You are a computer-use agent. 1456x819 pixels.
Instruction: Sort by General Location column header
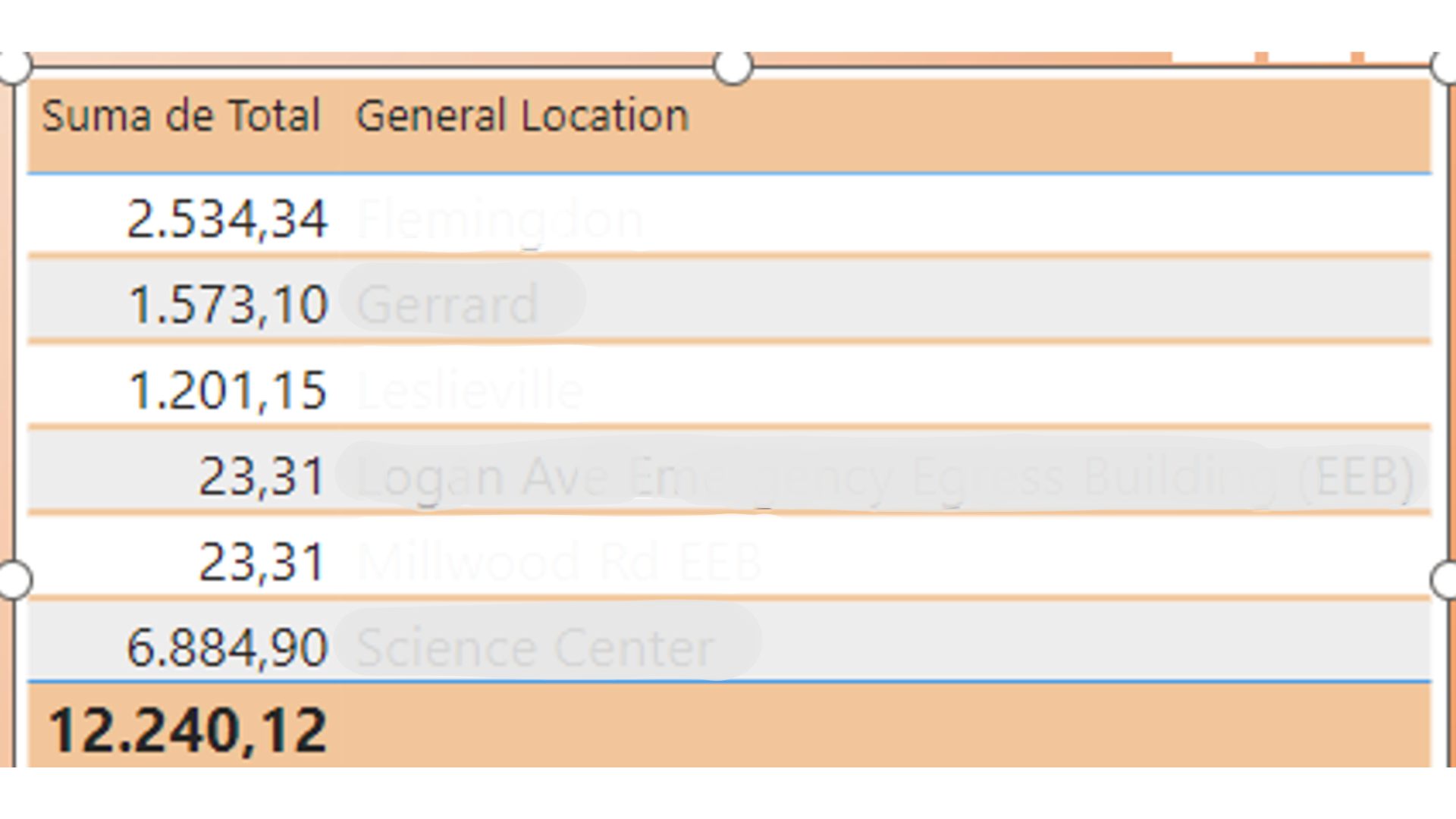click(522, 116)
